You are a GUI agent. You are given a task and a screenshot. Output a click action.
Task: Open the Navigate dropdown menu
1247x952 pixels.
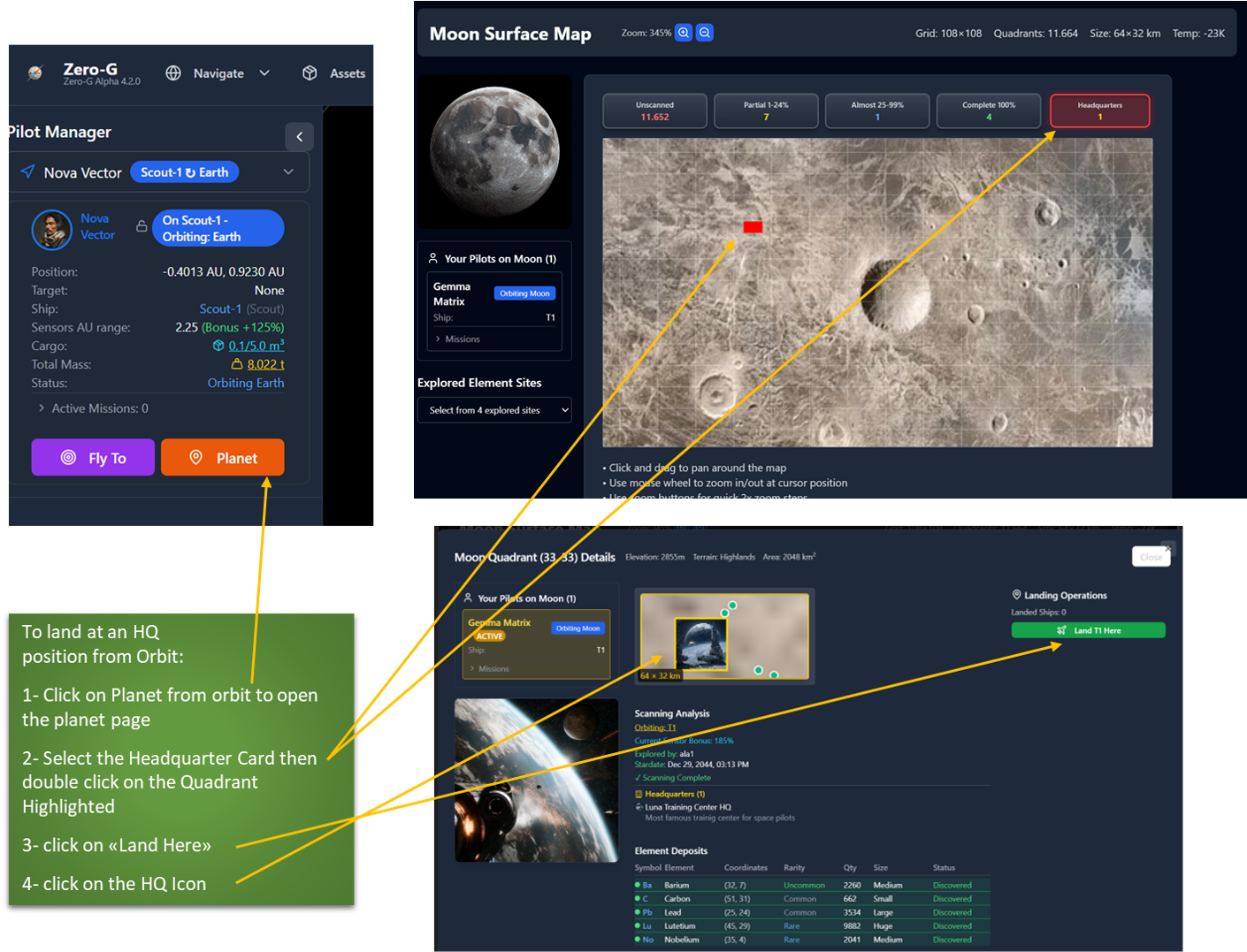(x=218, y=73)
